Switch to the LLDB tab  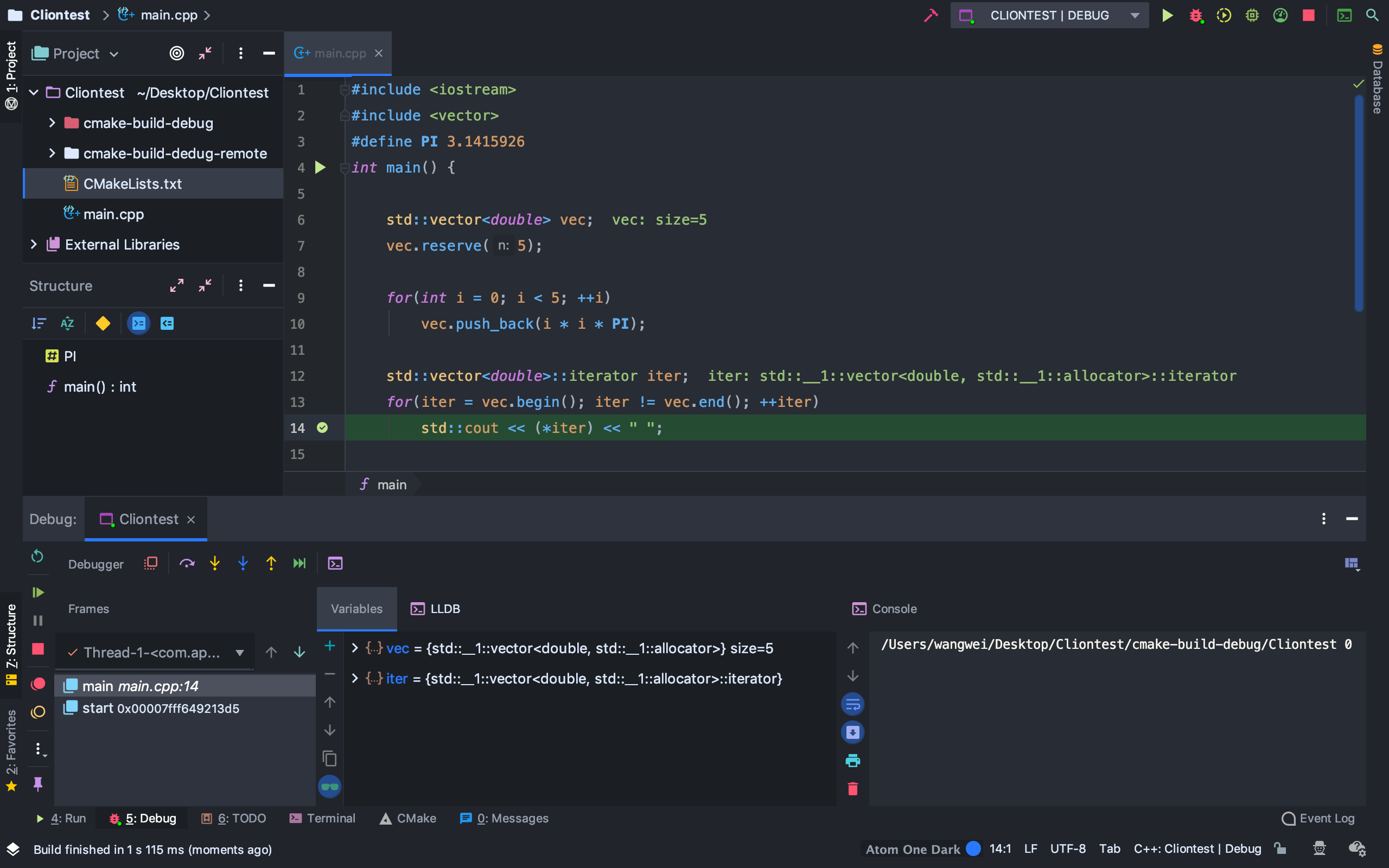pos(435,609)
